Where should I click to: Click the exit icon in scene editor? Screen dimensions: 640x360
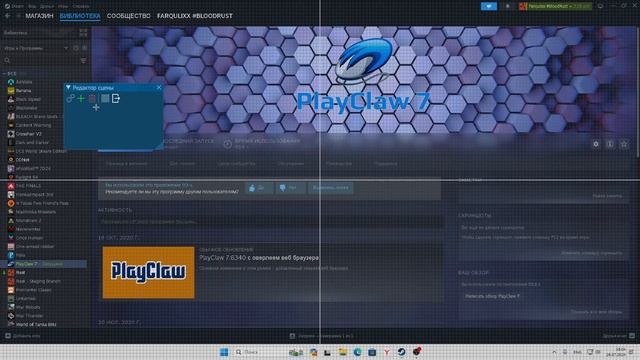coord(116,98)
